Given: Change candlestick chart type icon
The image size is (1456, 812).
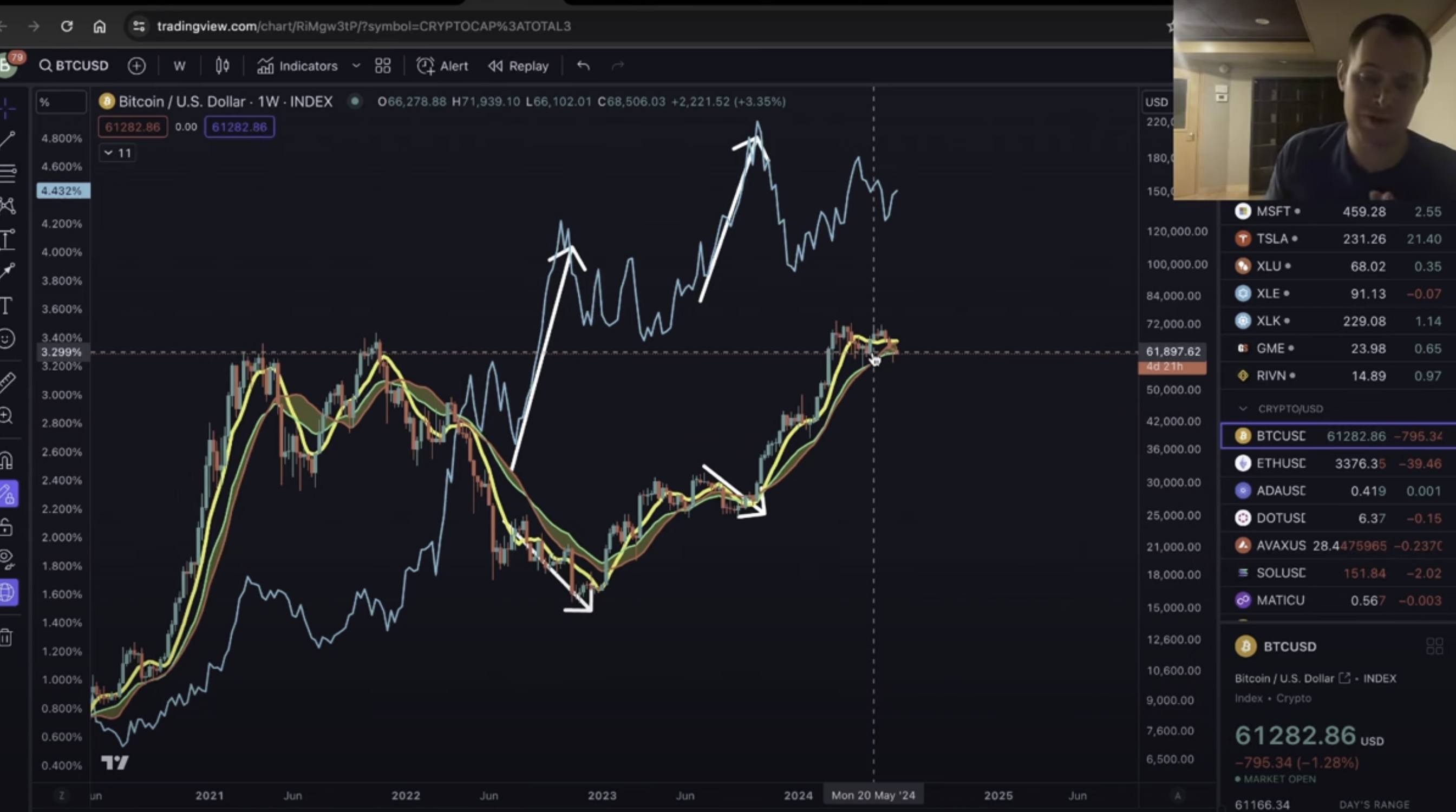Looking at the screenshot, I should point(222,66).
